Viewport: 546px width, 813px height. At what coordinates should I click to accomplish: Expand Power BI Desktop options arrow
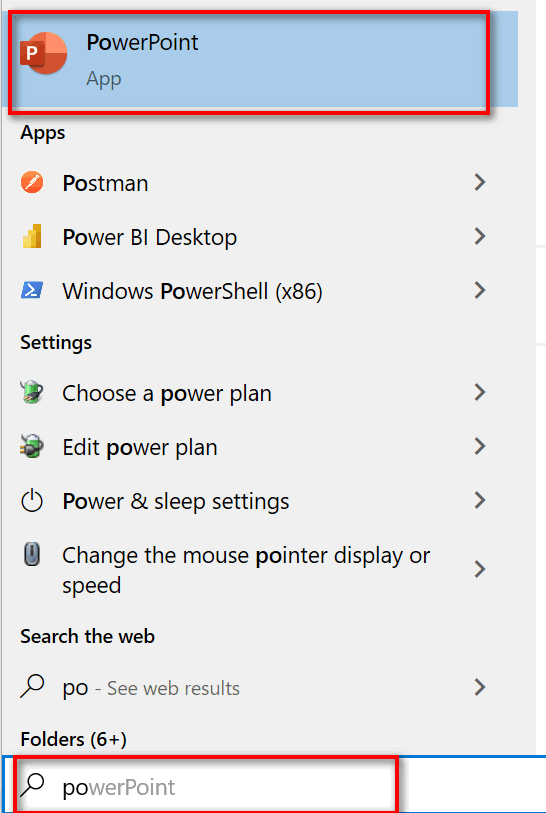click(x=480, y=236)
